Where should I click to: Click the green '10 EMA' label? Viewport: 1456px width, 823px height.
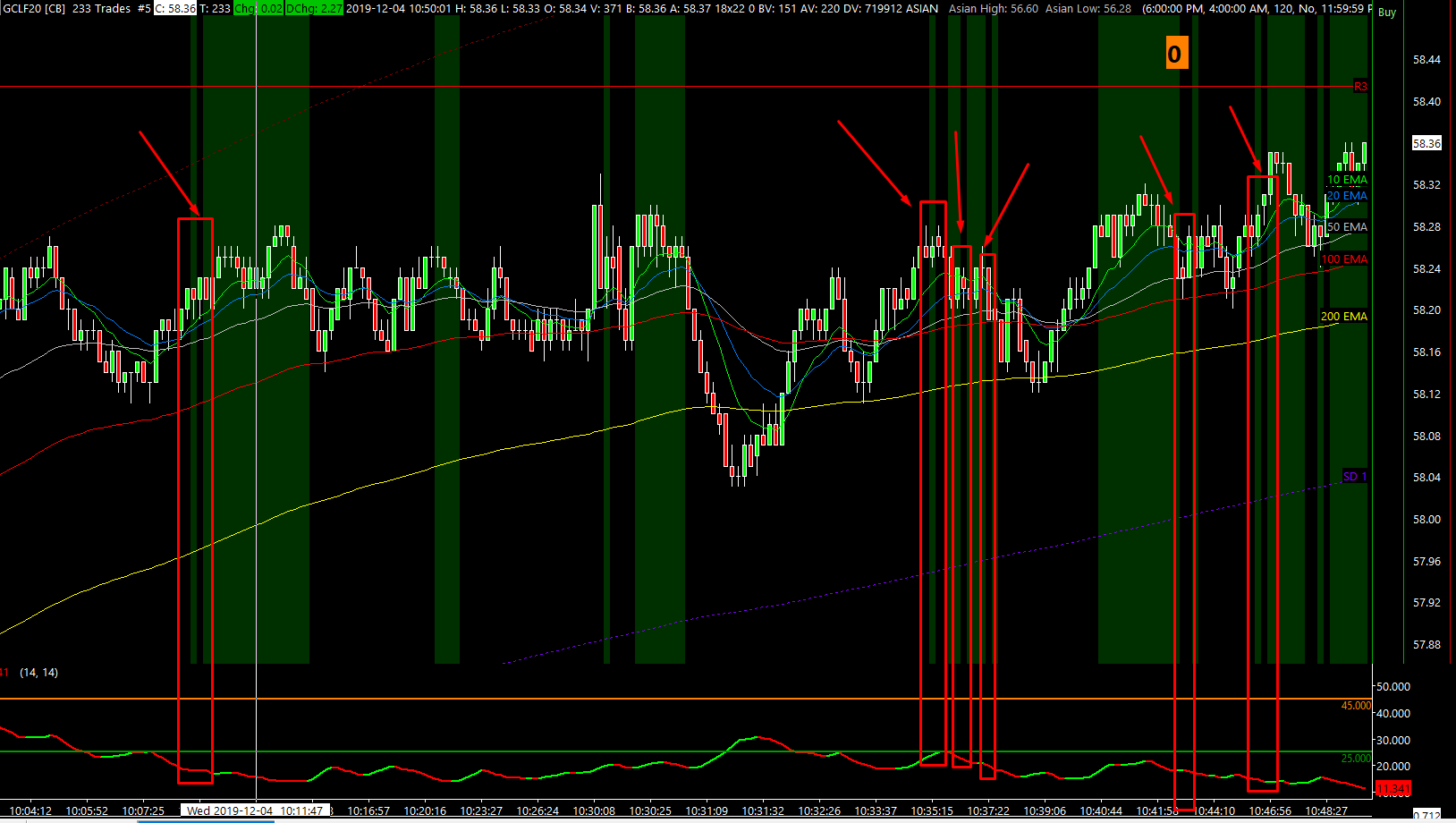click(1347, 180)
